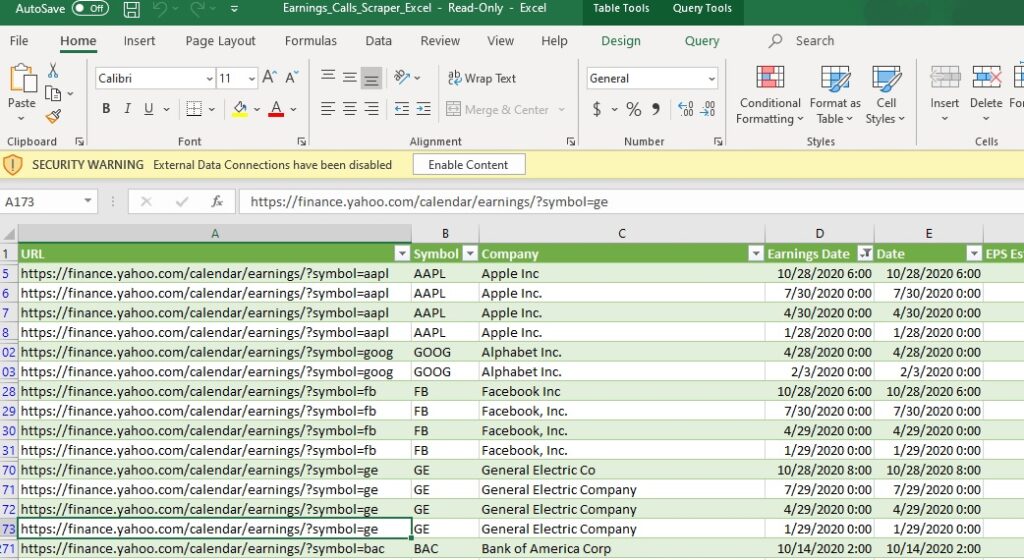The image size is (1024, 560).
Task: Open the Symbol column filter dropdown
Action: click(470, 254)
